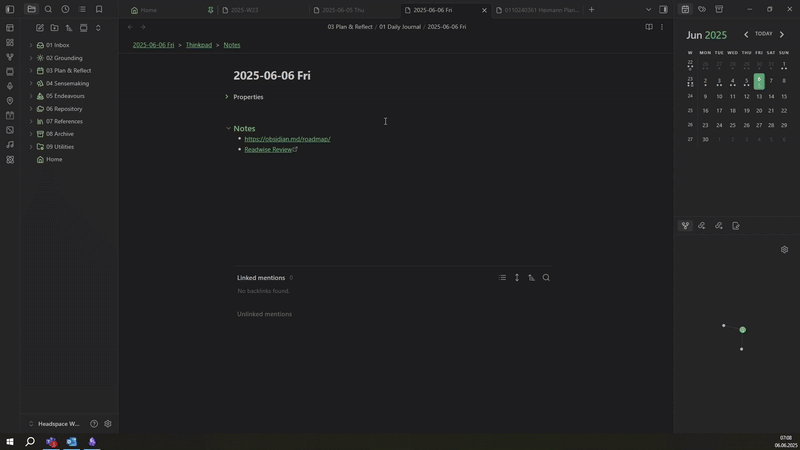
Task: Expand the 02 Grounding folder
Action: coord(31,58)
